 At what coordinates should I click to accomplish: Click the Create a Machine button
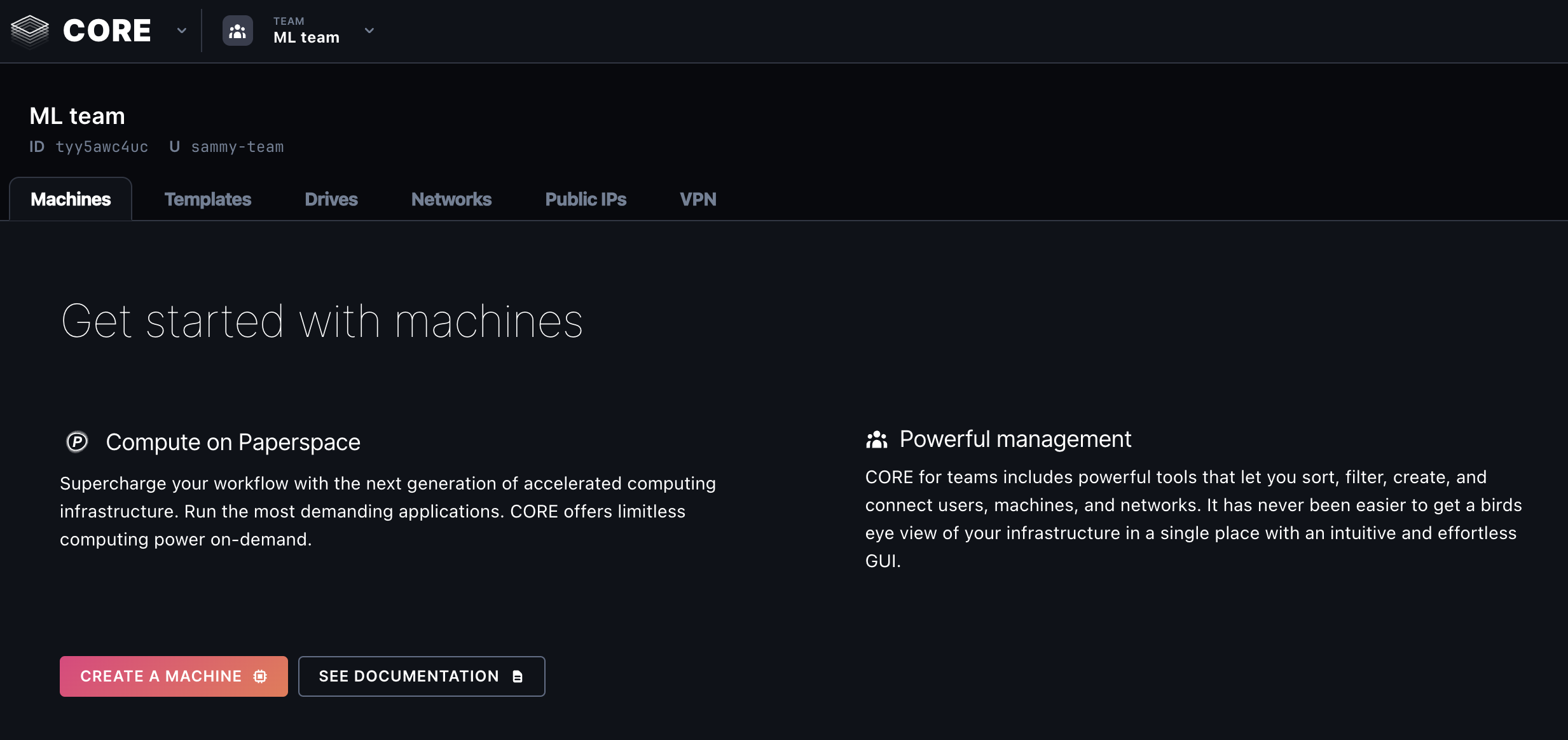[174, 676]
